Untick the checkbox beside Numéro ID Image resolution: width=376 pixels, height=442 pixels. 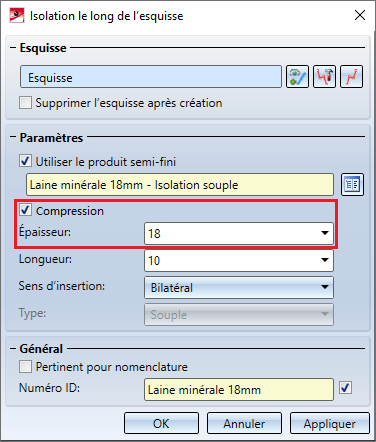345,388
